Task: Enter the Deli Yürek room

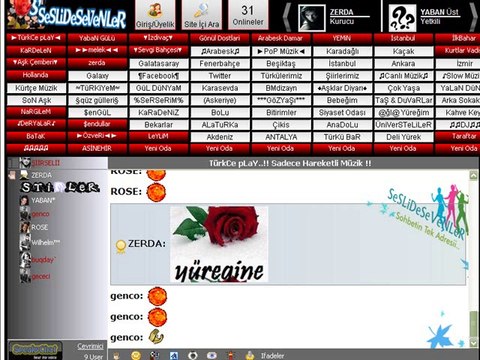Action: pyautogui.click(x=404, y=137)
